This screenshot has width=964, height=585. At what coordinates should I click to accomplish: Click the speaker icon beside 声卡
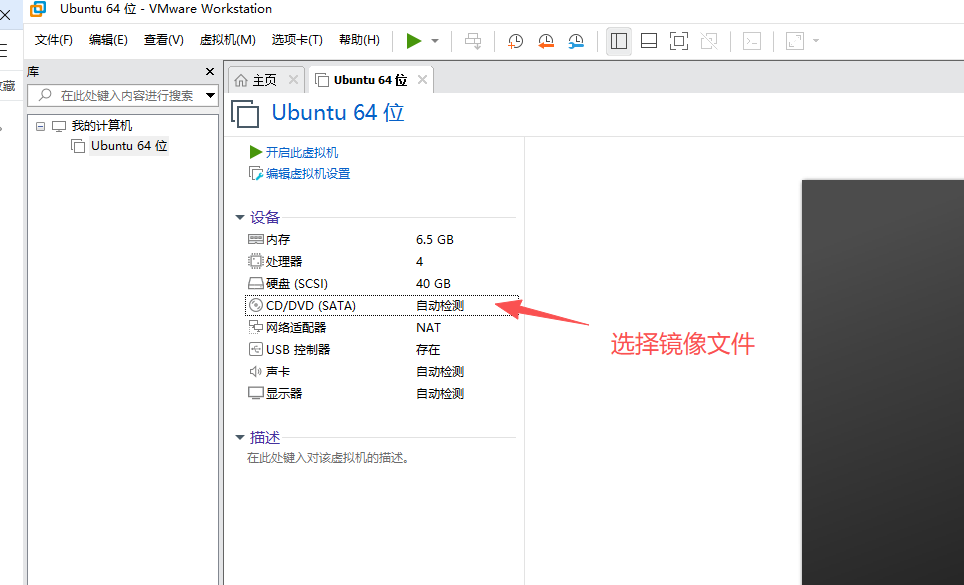pos(256,372)
